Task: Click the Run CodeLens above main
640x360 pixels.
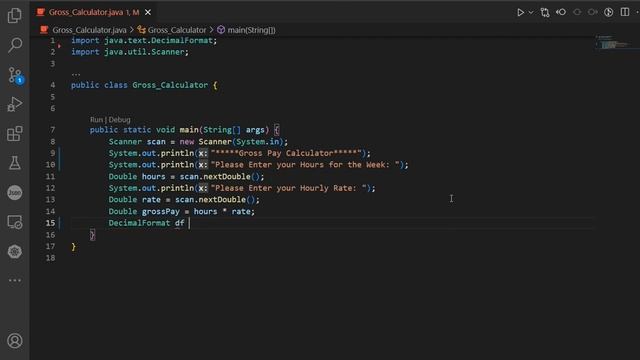Action: point(96,120)
